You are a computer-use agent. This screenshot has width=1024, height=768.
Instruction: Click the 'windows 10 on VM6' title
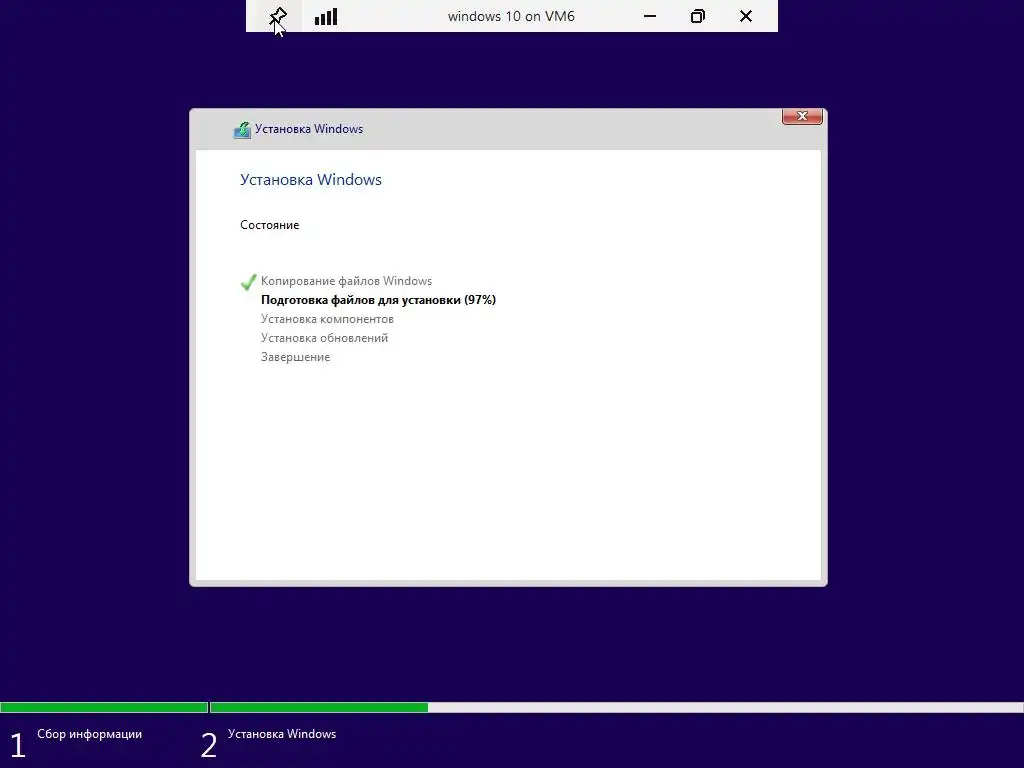511,16
